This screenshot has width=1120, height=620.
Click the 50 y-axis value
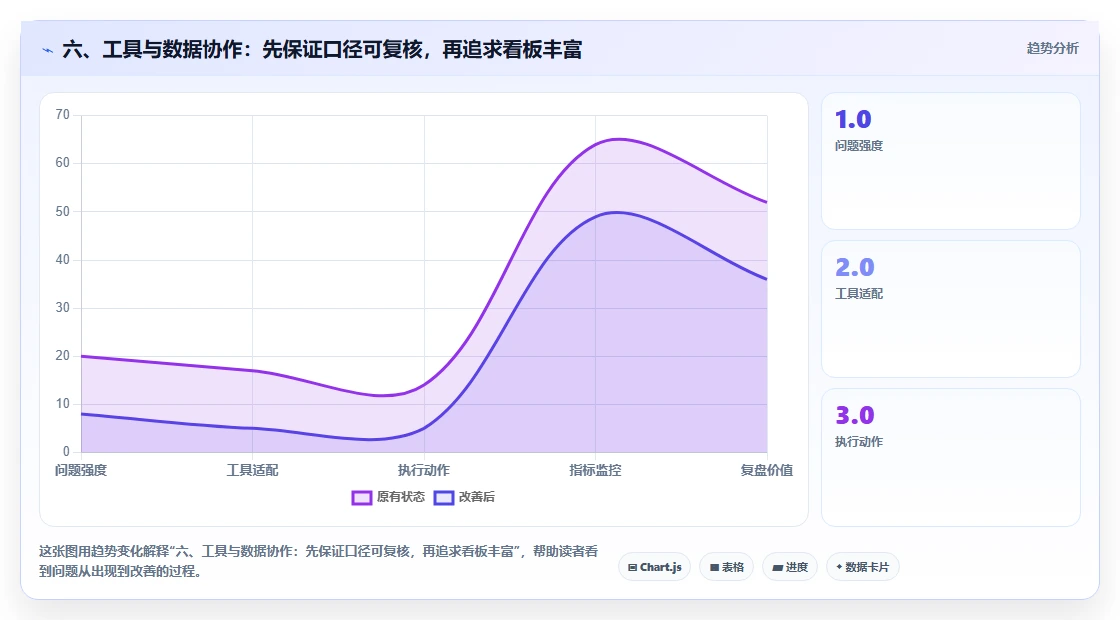[63, 211]
